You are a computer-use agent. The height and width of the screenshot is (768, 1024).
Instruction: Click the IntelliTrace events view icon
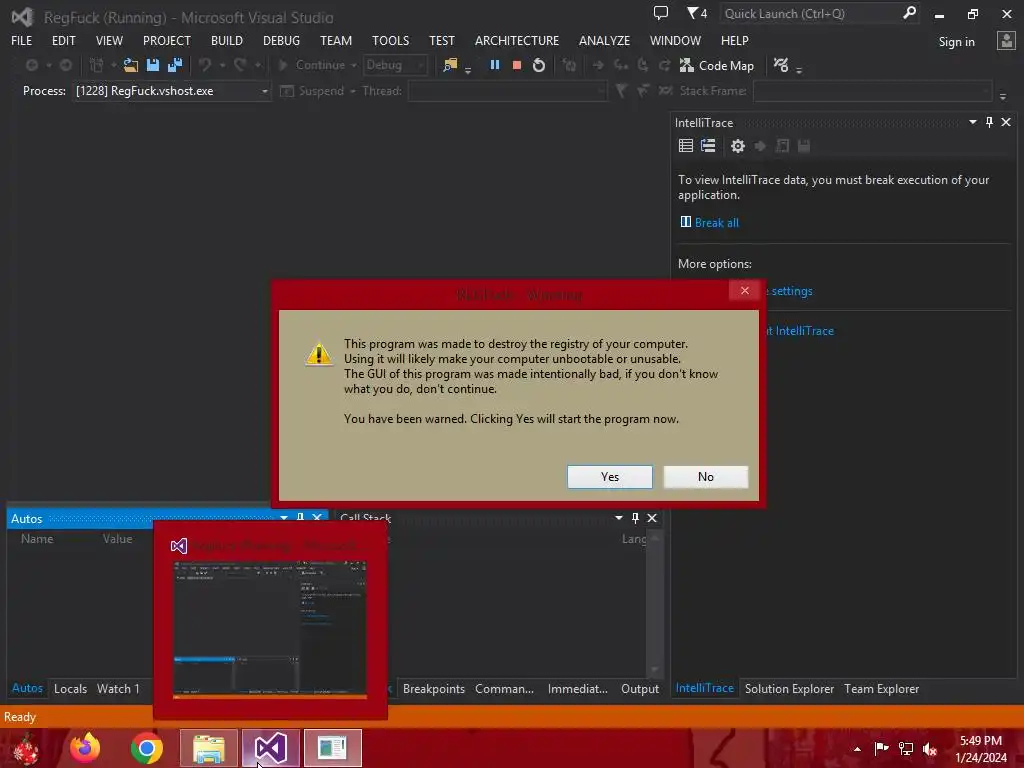point(686,146)
